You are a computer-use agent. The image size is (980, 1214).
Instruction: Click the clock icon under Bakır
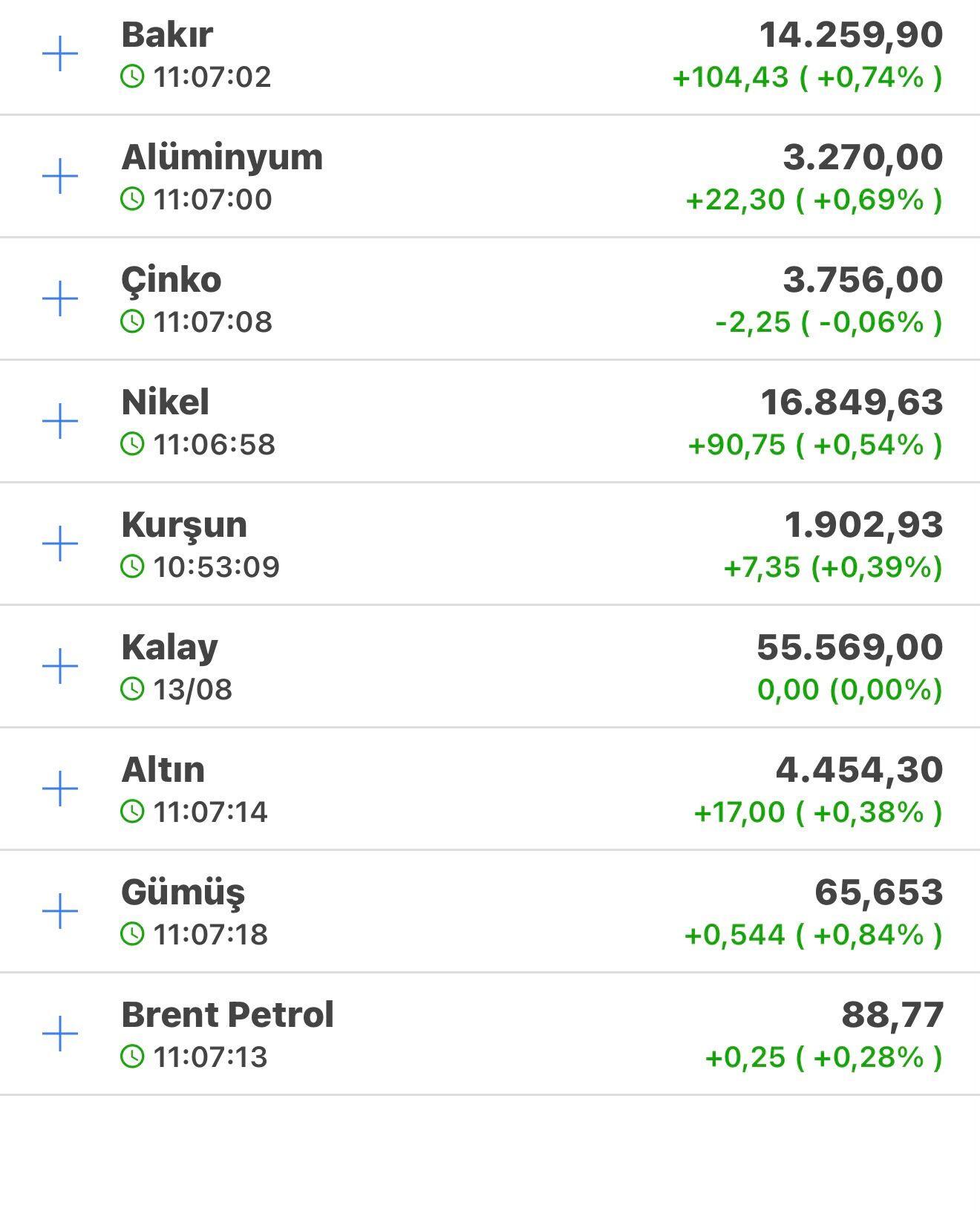pyautogui.click(x=132, y=76)
